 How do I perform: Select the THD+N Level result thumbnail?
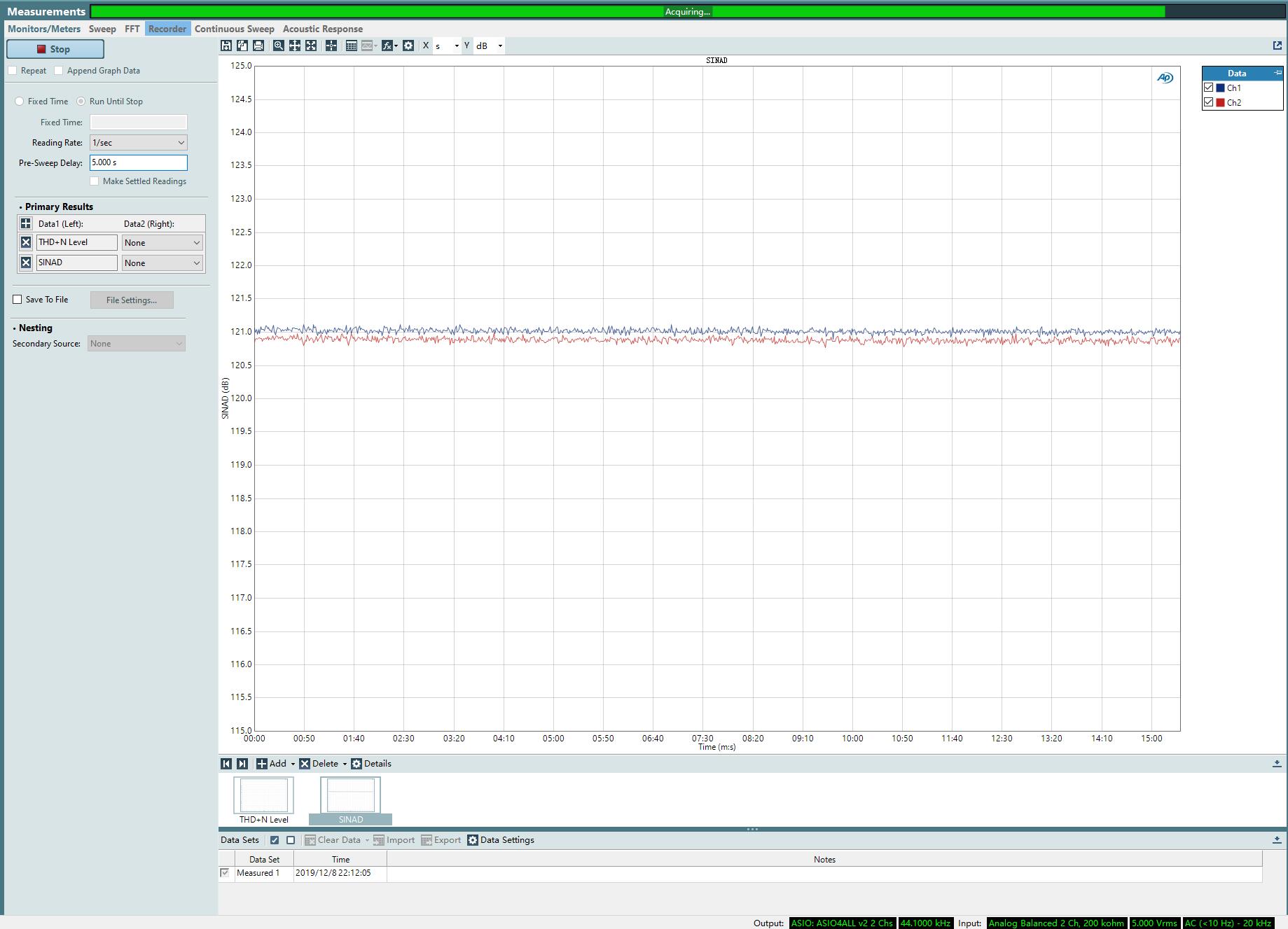[264, 801]
